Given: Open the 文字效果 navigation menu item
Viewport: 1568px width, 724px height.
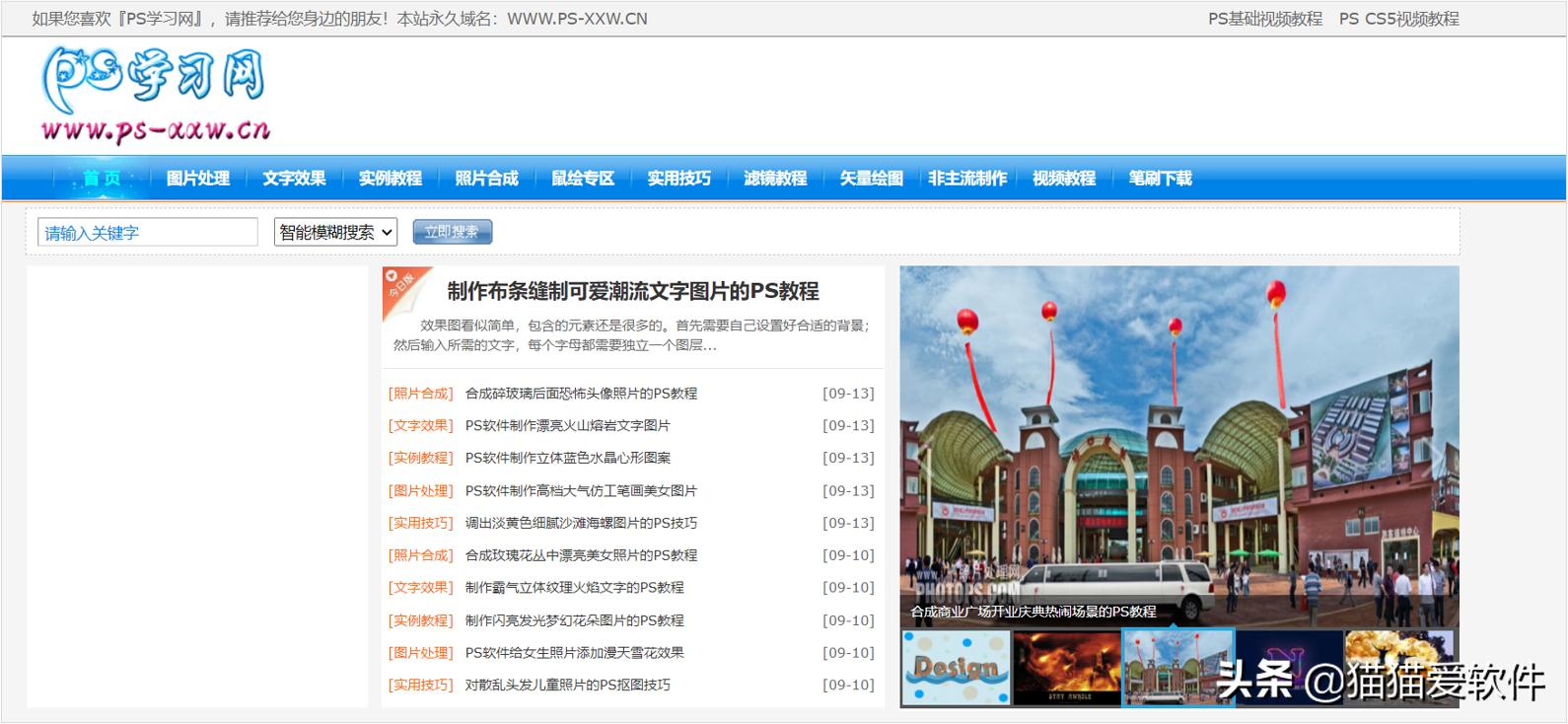Looking at the screenshot, I should 294,179.
